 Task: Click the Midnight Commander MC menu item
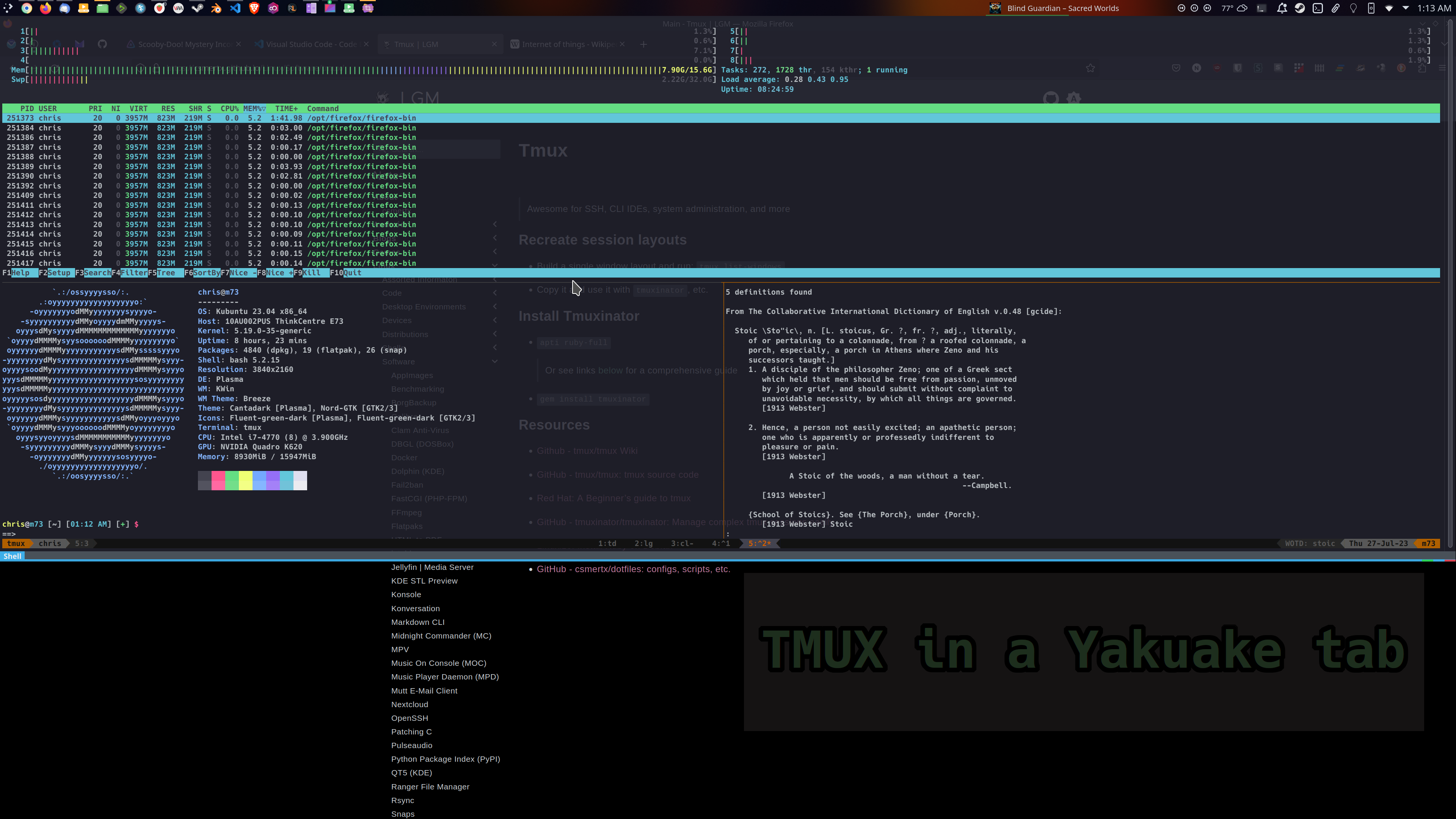coord(441,635)
